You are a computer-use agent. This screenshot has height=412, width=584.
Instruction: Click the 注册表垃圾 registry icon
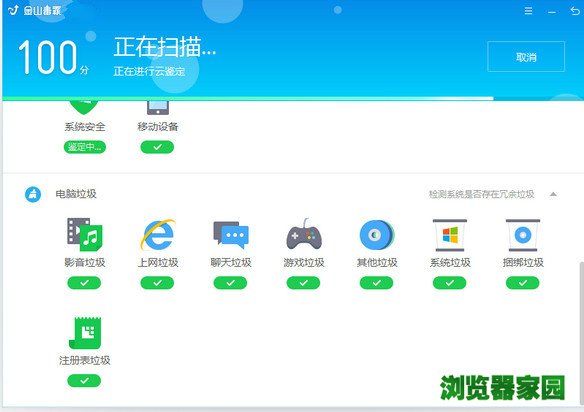(x=85, y=333)
